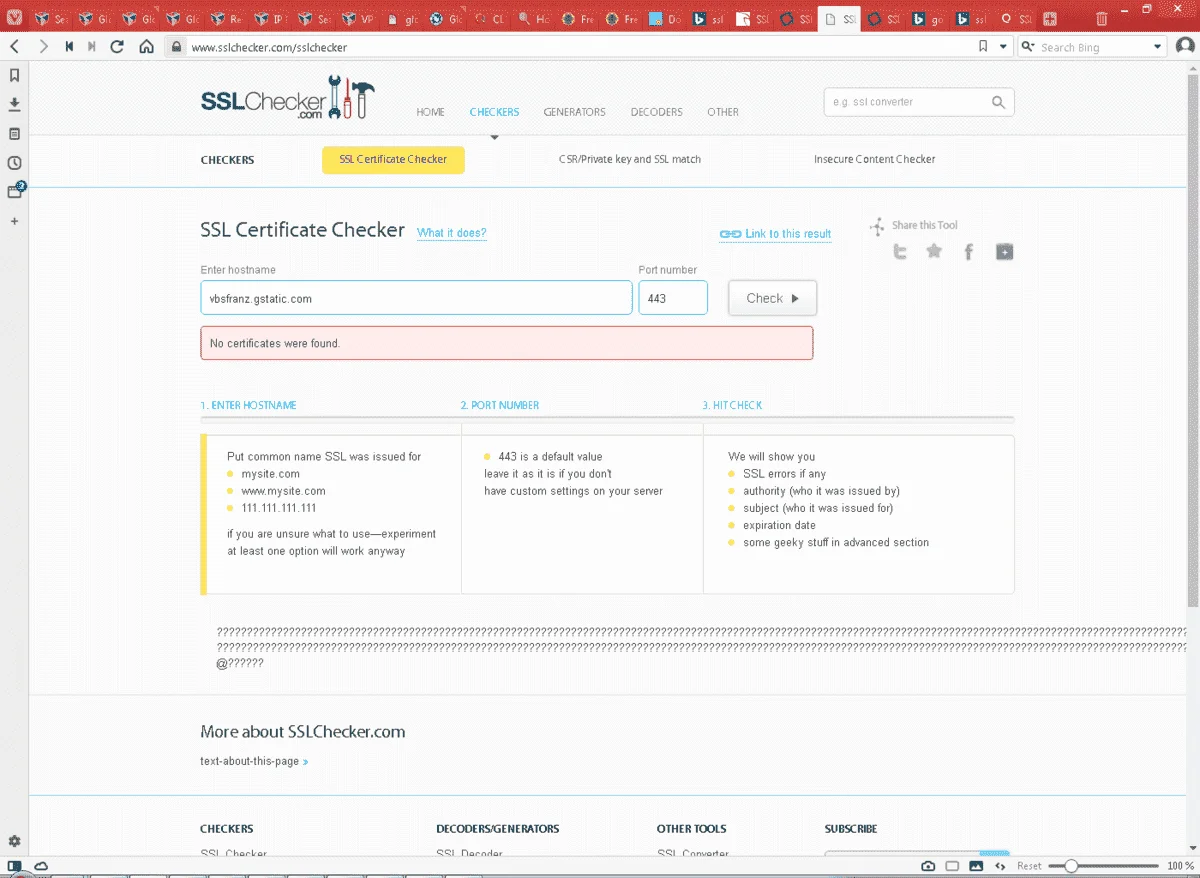Open the Notes side panel
The image size is (1200, 878).
[14, 133]
